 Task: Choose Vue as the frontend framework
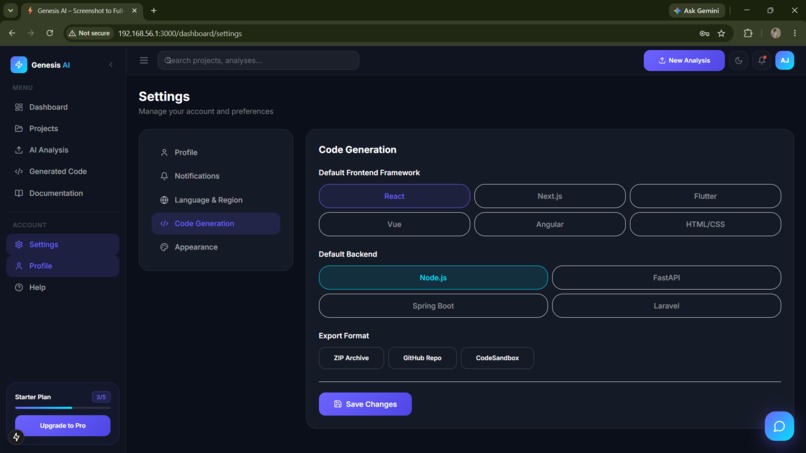click(394, 224)
